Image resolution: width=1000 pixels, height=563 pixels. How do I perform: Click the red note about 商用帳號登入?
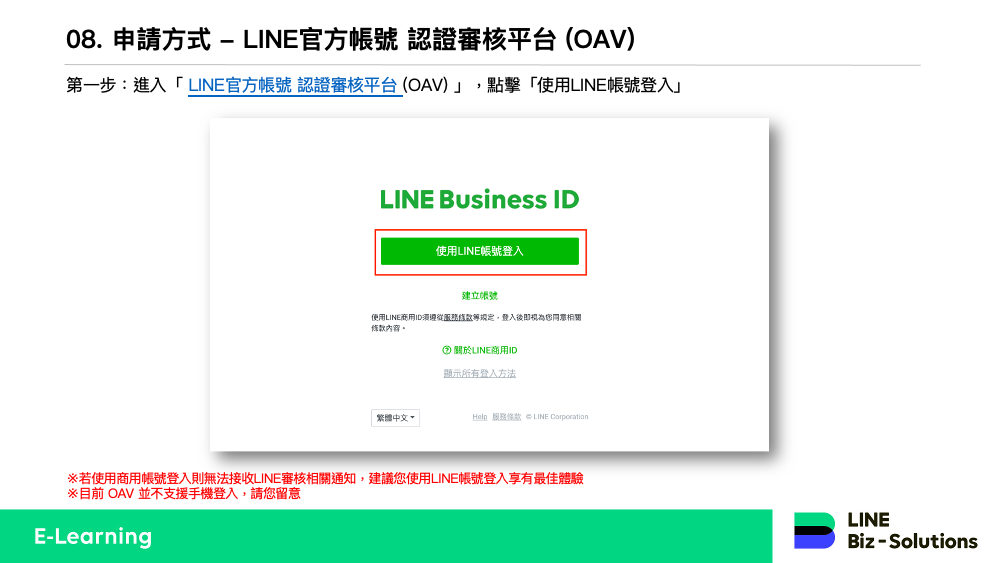(325, 478)
